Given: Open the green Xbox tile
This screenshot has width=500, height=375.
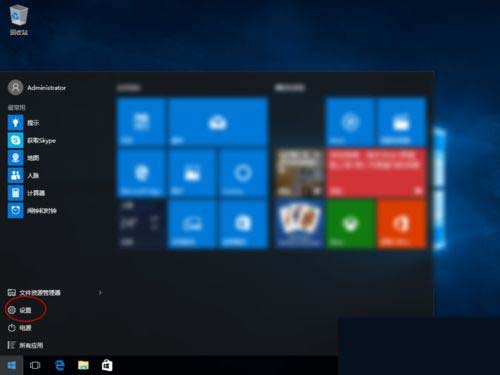Looking at the screenshot, I should (x=350, y=224).
